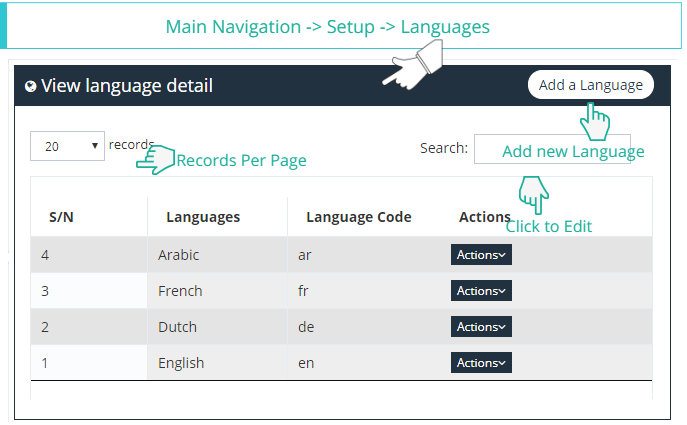Image resolution: width=687 pixels, height=425 pixels.
Task: Click the View language detail panel title
Action: tap(127, 86)
